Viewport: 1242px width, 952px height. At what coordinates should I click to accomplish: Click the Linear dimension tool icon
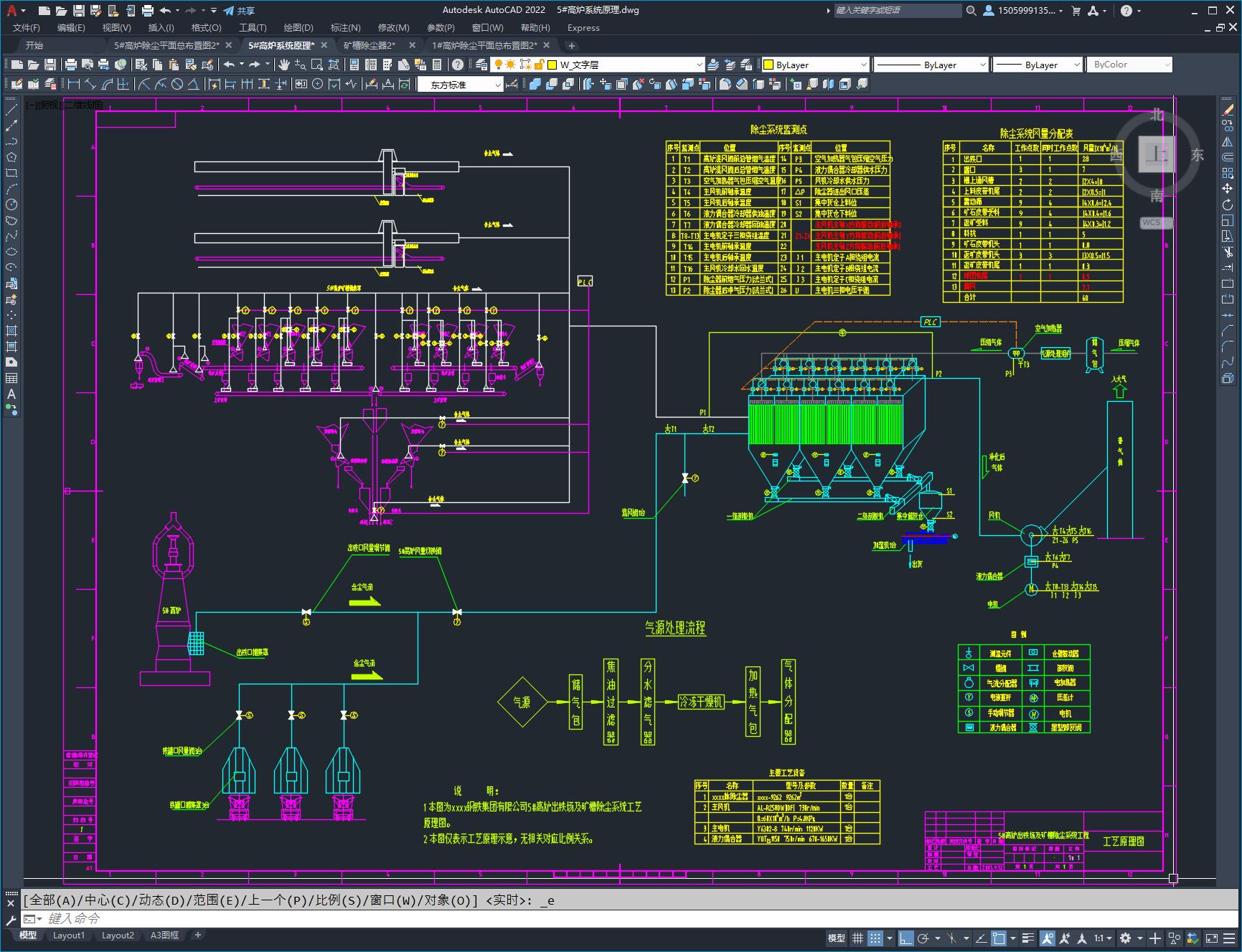point(72,84)
